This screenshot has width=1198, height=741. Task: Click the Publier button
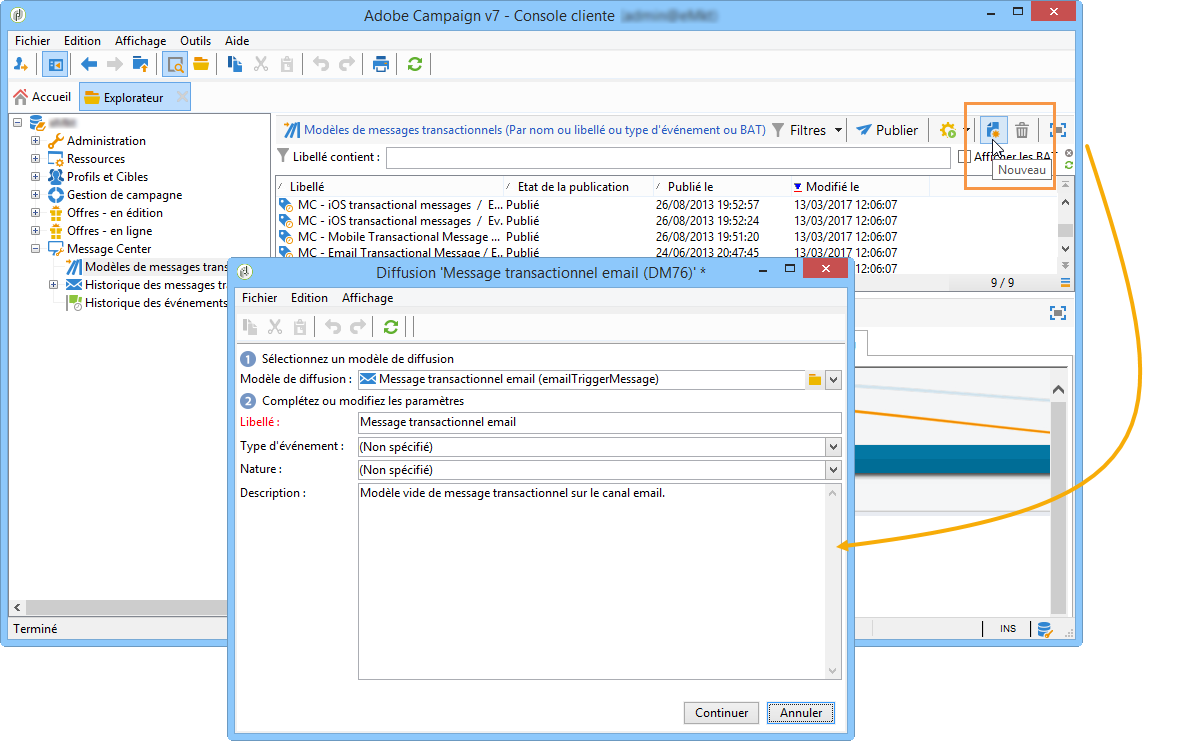(887, 130)
